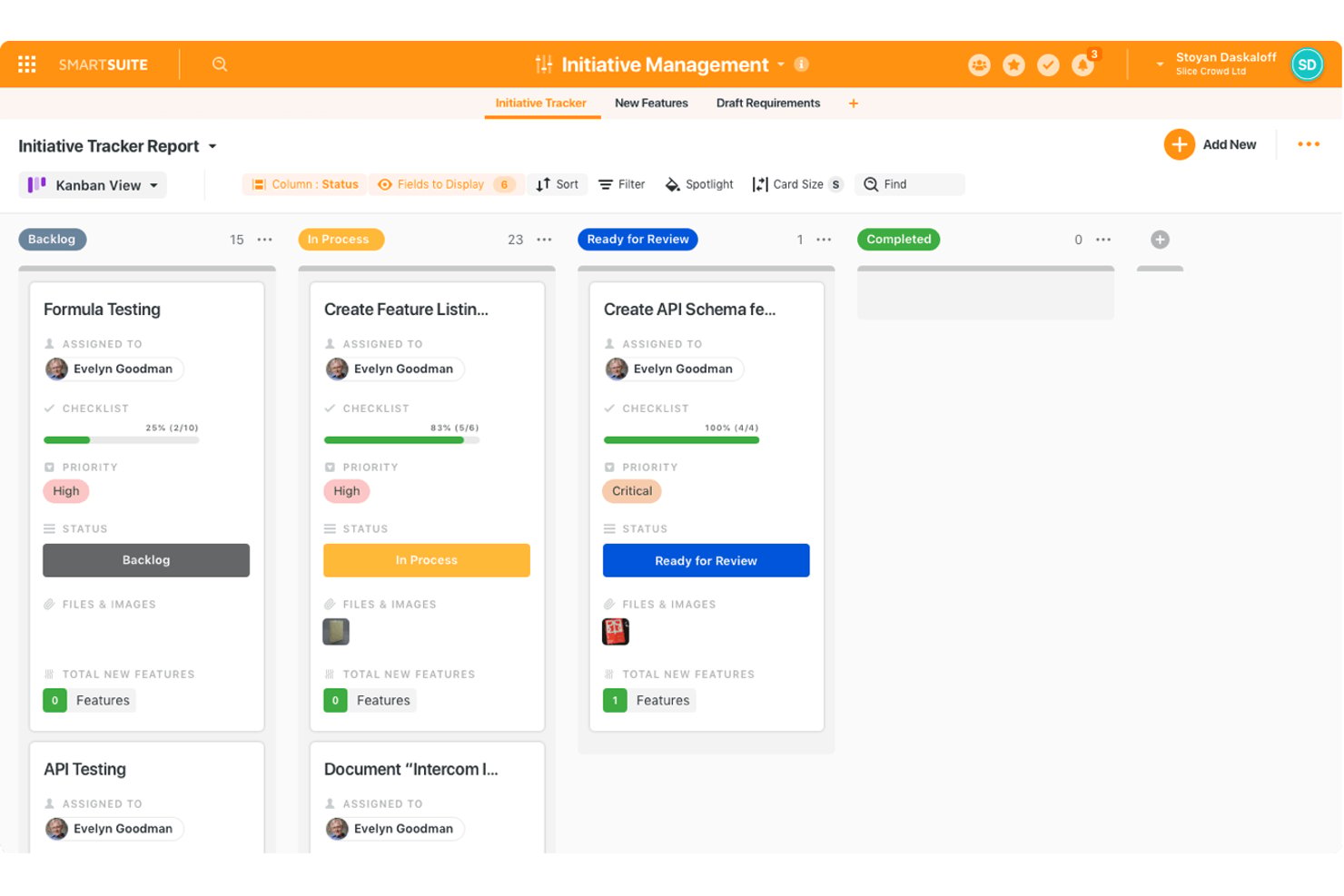Open favorites star icon in header
This screenshot has height=896, width=1344.
[1013, 64]
